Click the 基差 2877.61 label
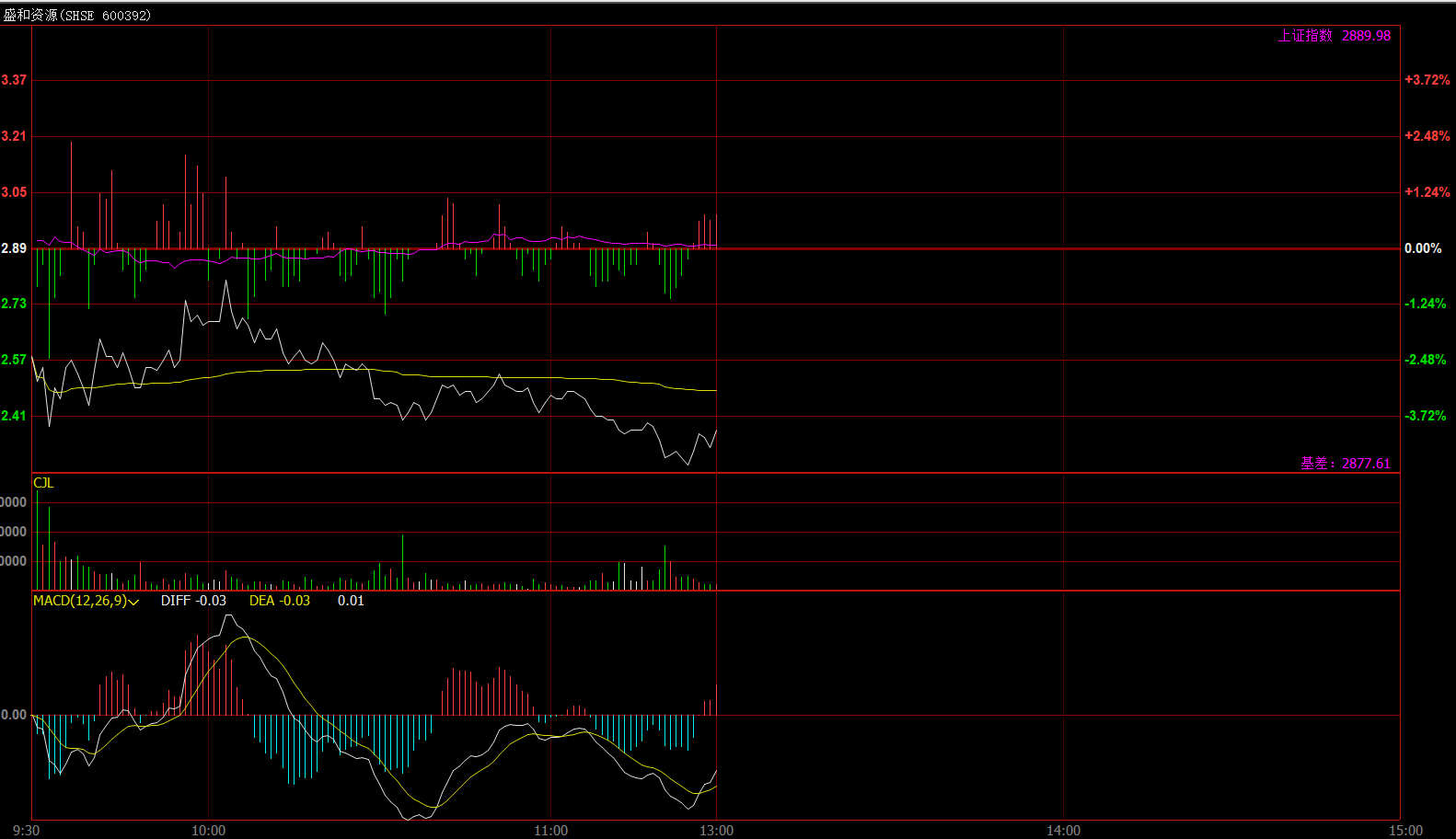Viewport: 1456px width, 839px height. click(1345, 464)
